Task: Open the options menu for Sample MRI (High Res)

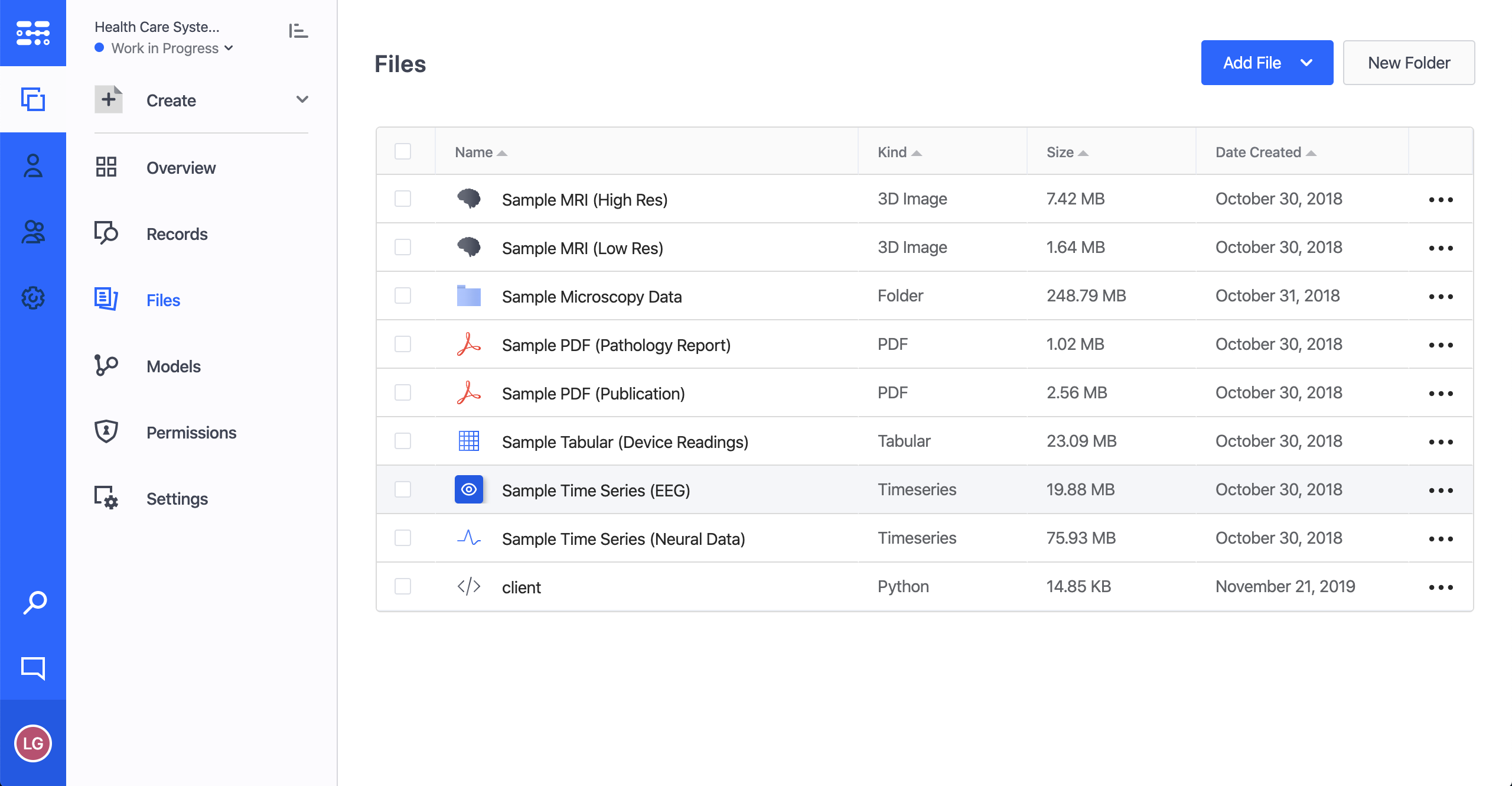Action: pyautogui.click(x=1440, y=200)
